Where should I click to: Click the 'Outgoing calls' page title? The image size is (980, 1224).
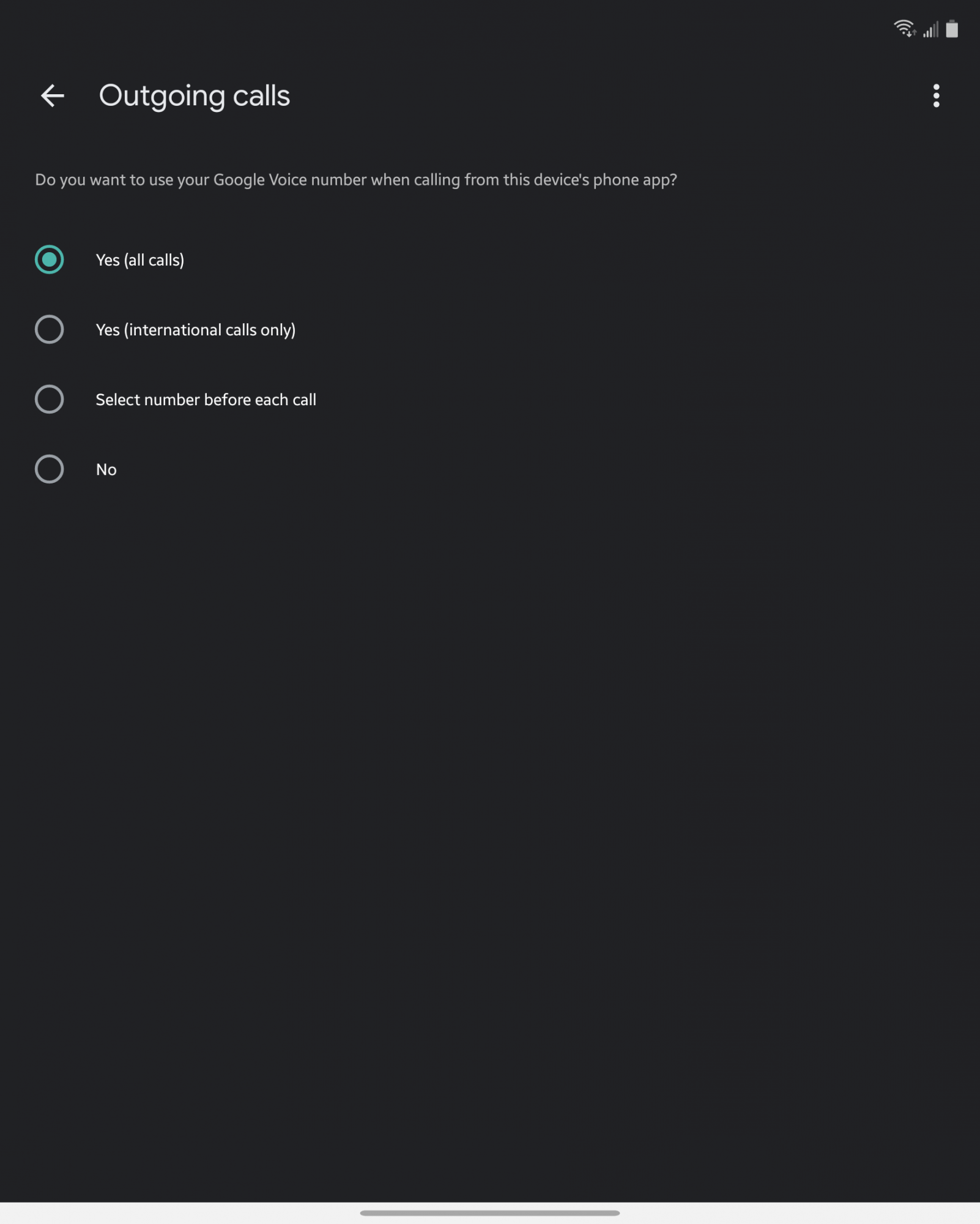(x=195, y=96)
